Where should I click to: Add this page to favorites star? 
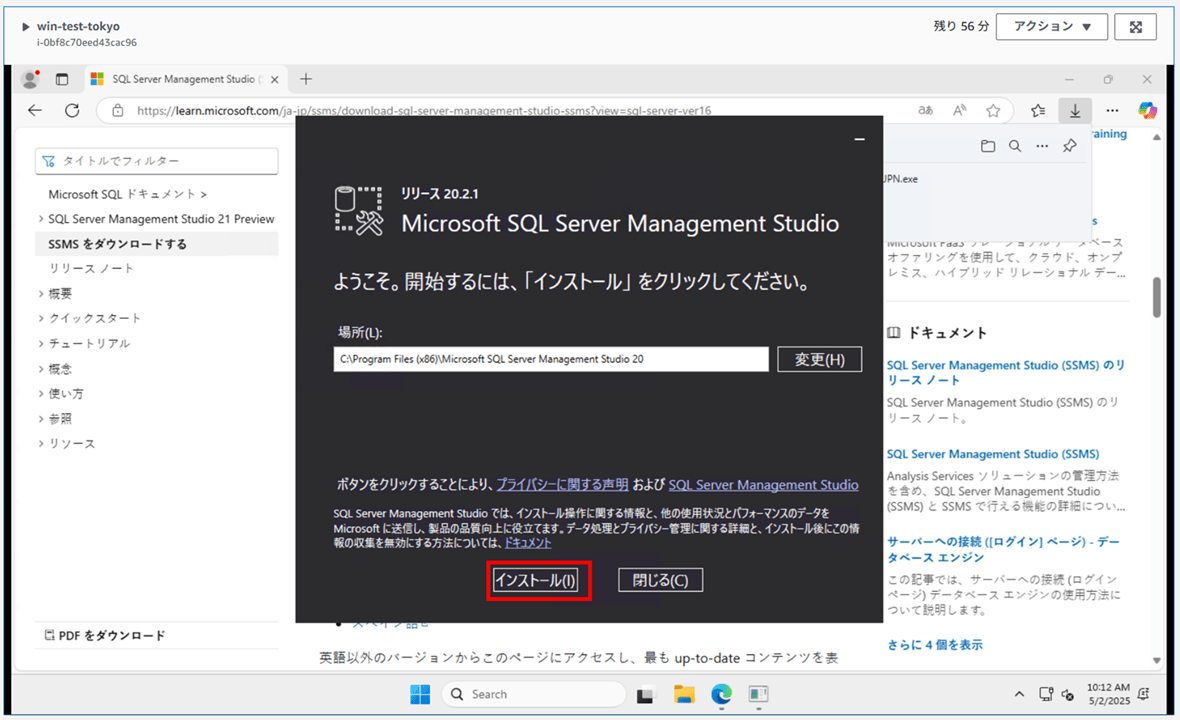993,111
